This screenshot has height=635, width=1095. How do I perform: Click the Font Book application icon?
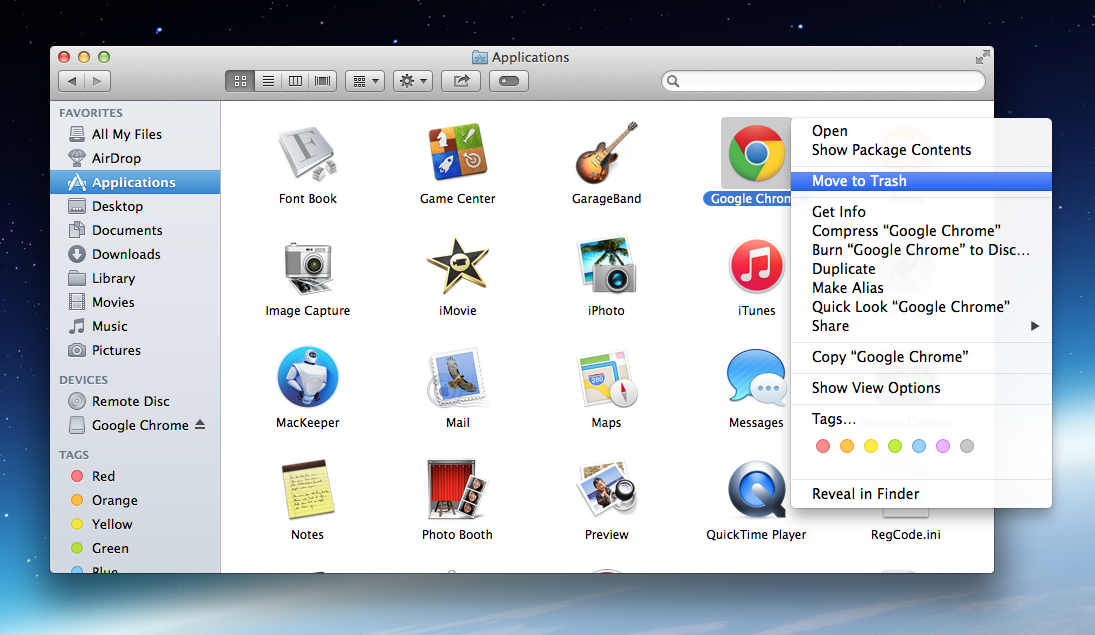[x=307, y=153]
